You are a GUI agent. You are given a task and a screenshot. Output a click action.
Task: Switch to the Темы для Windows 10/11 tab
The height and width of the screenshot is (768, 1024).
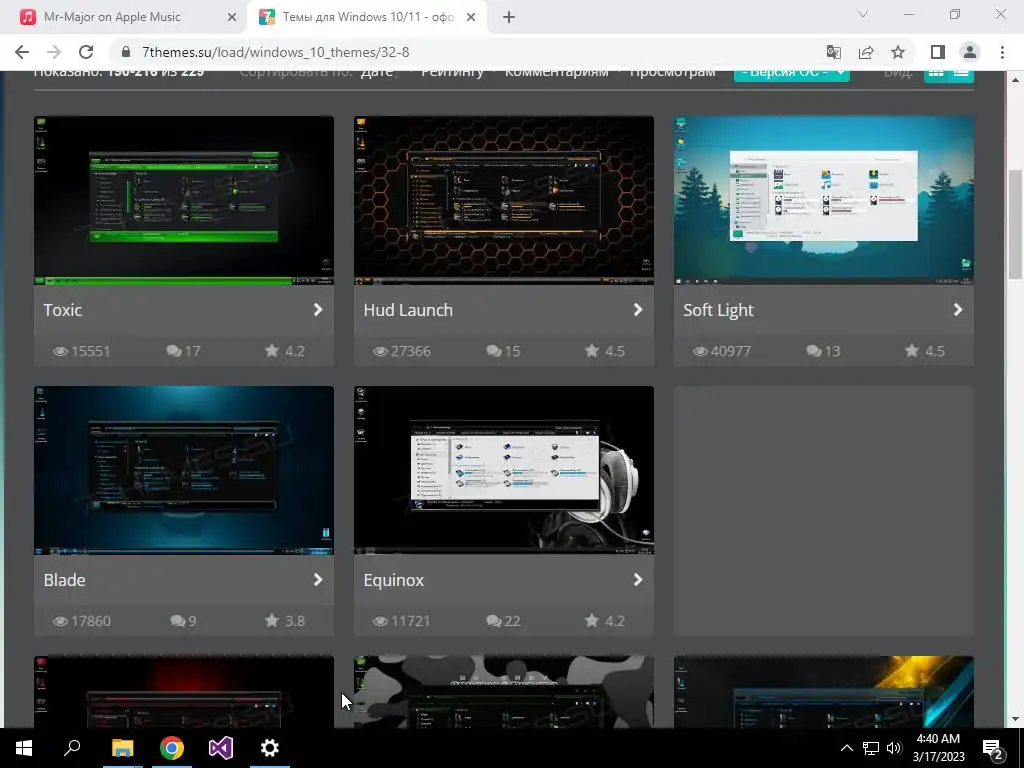pos(368,17)
